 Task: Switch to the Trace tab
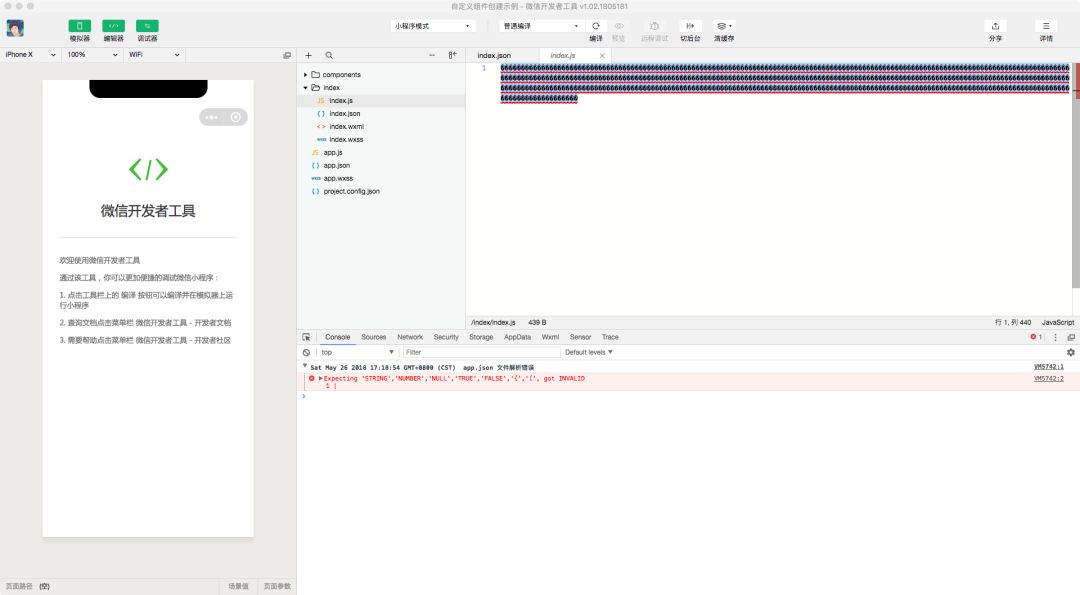tap(610, 337)
